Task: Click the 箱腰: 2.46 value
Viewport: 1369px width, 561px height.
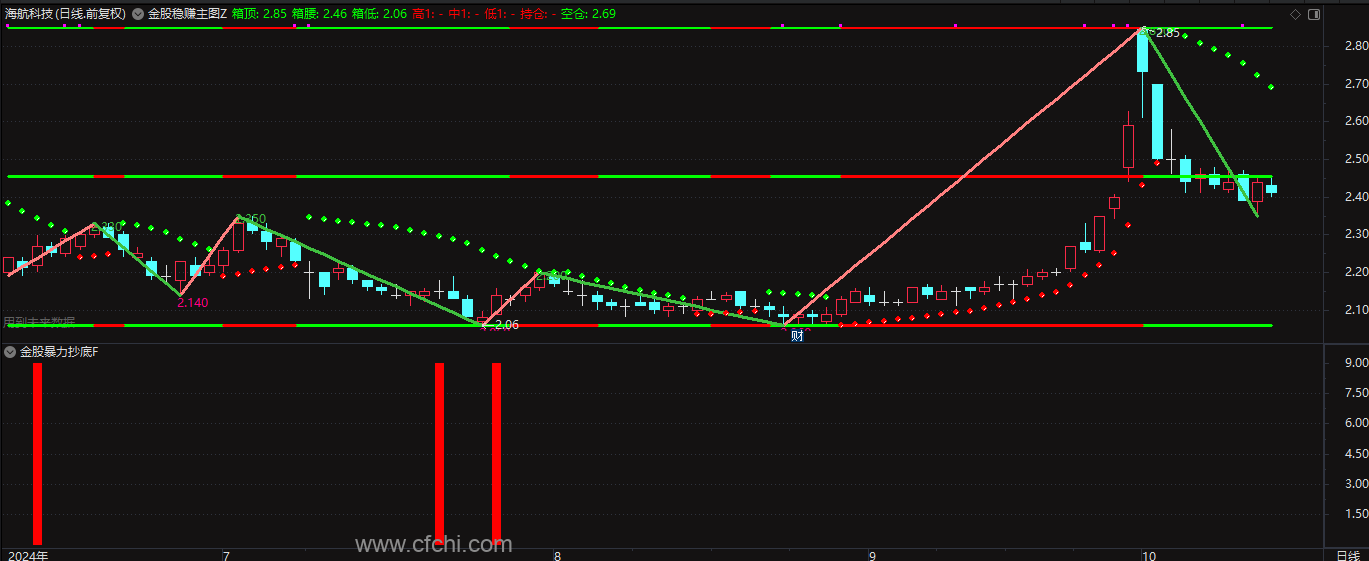Action: click(x=320, y=14)
